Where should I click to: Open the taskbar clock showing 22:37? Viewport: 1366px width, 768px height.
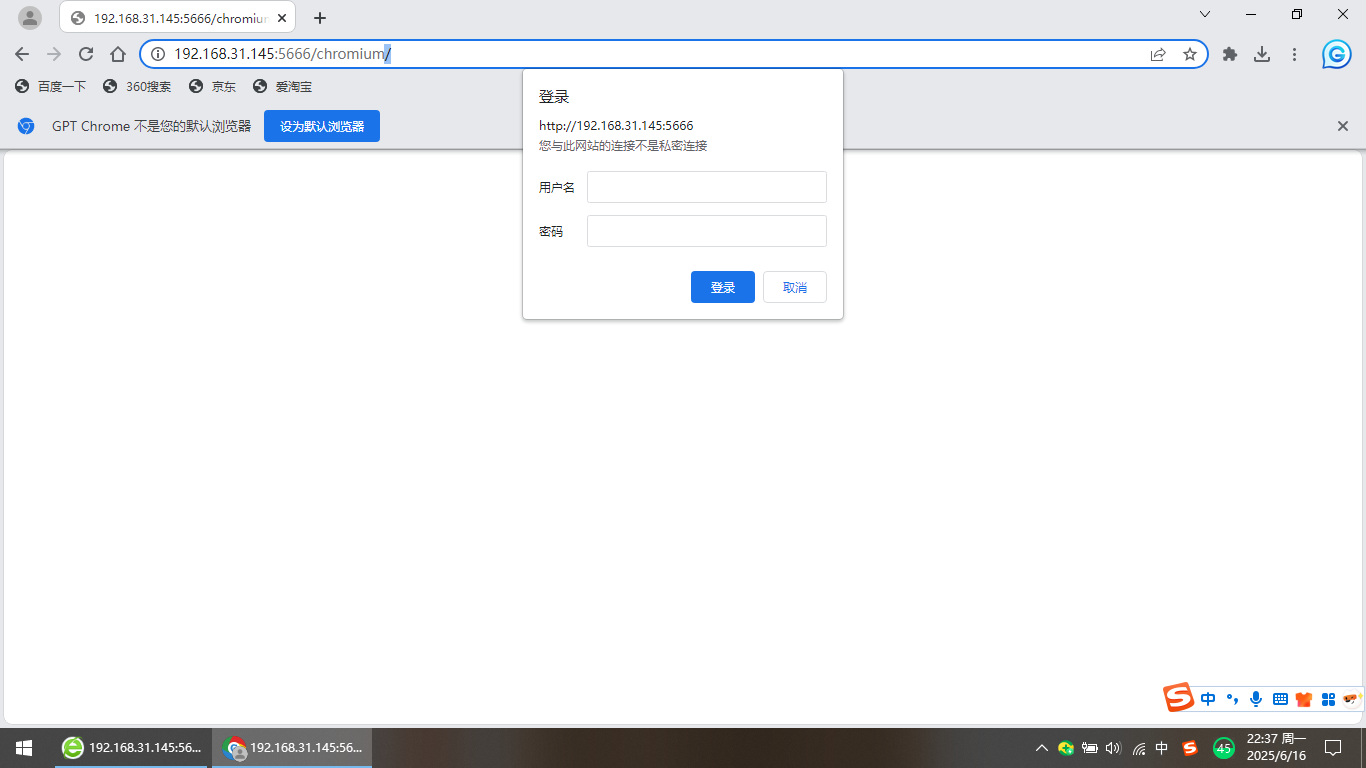click(x=1276, y=747)
